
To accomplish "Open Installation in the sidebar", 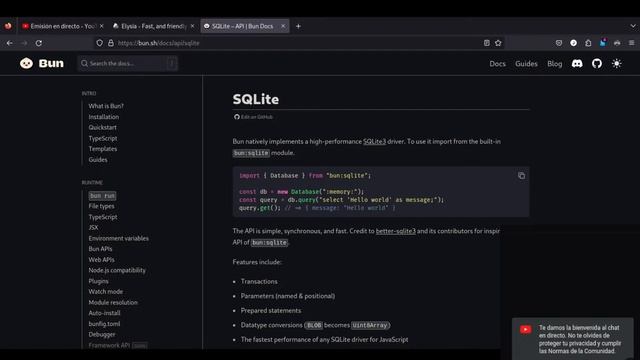I will 104,117.
